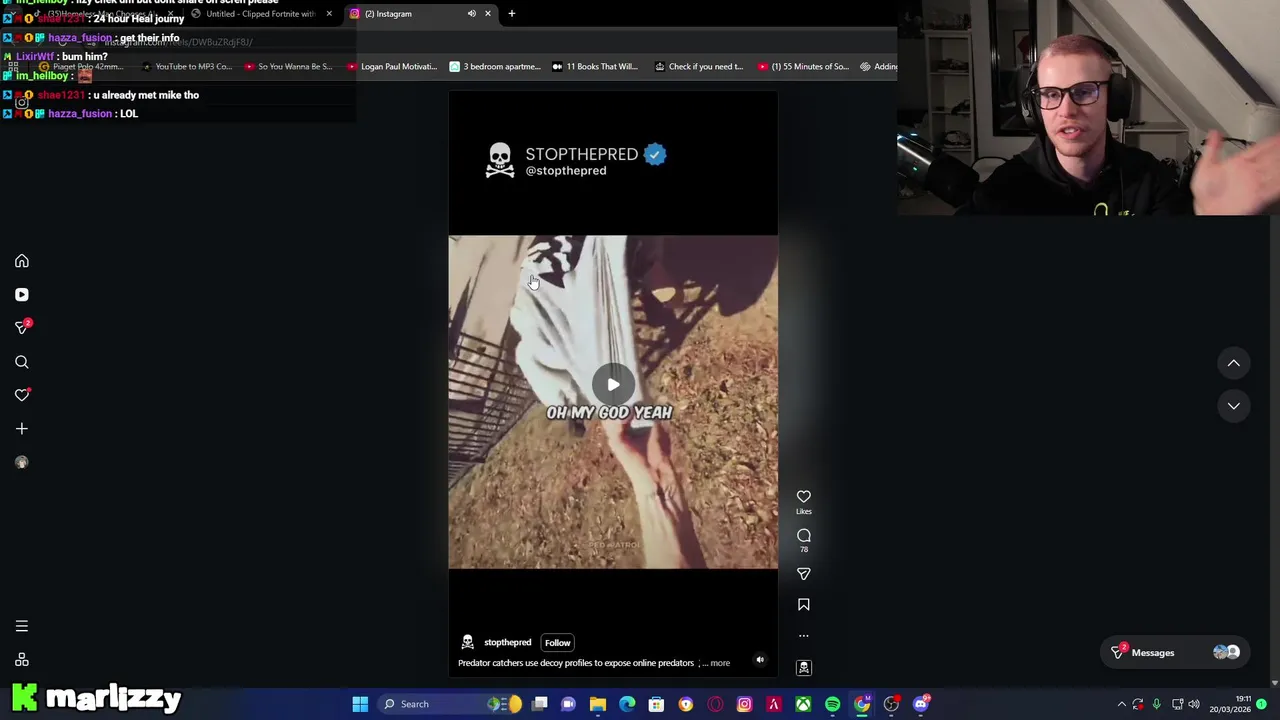
Task: Open '55 Minutes of So...' bookmark
Action: click(x=802, y=67)
